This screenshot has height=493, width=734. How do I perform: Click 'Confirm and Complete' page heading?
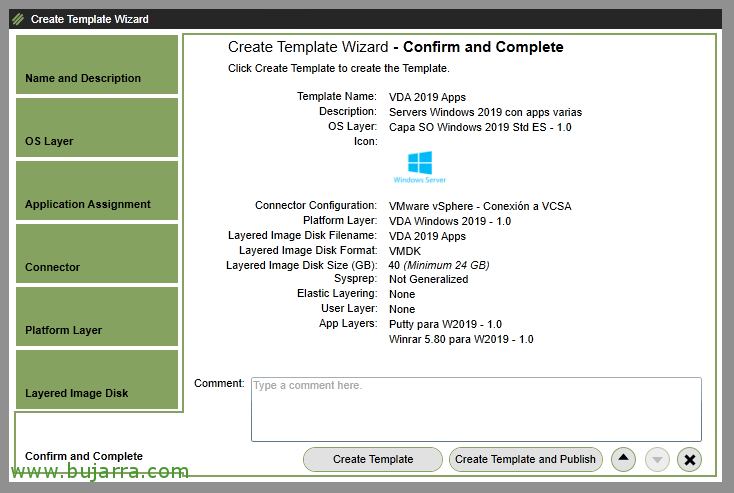click(483, 47)
